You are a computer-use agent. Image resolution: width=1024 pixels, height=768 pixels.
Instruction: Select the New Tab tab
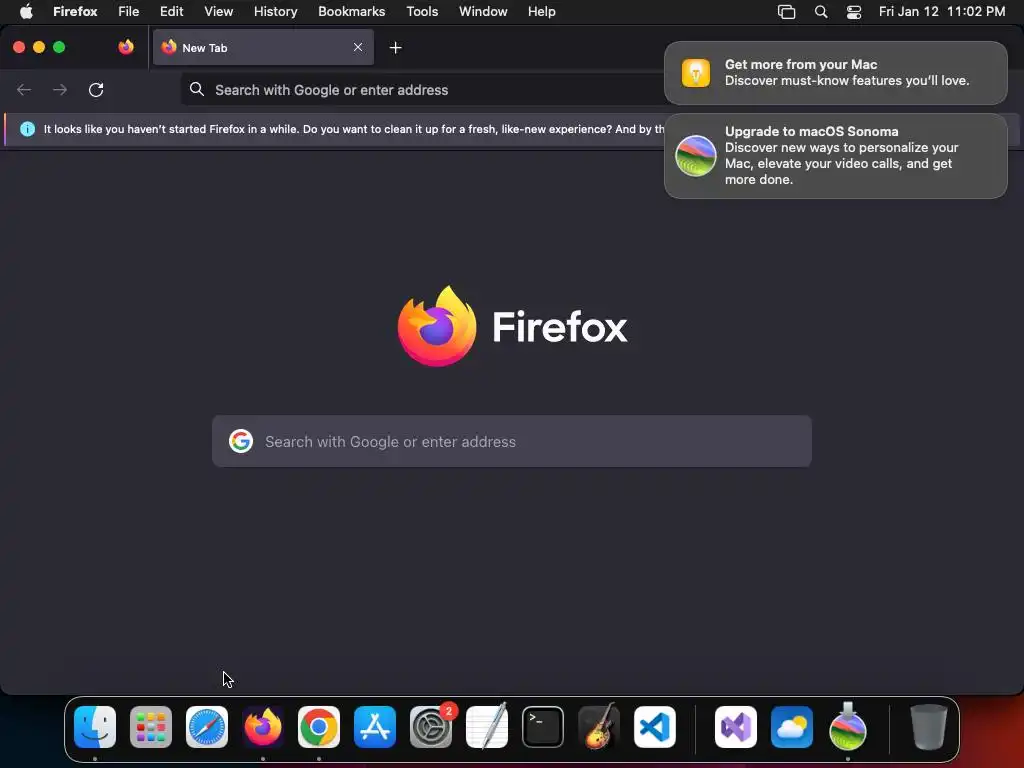(263, 48)
